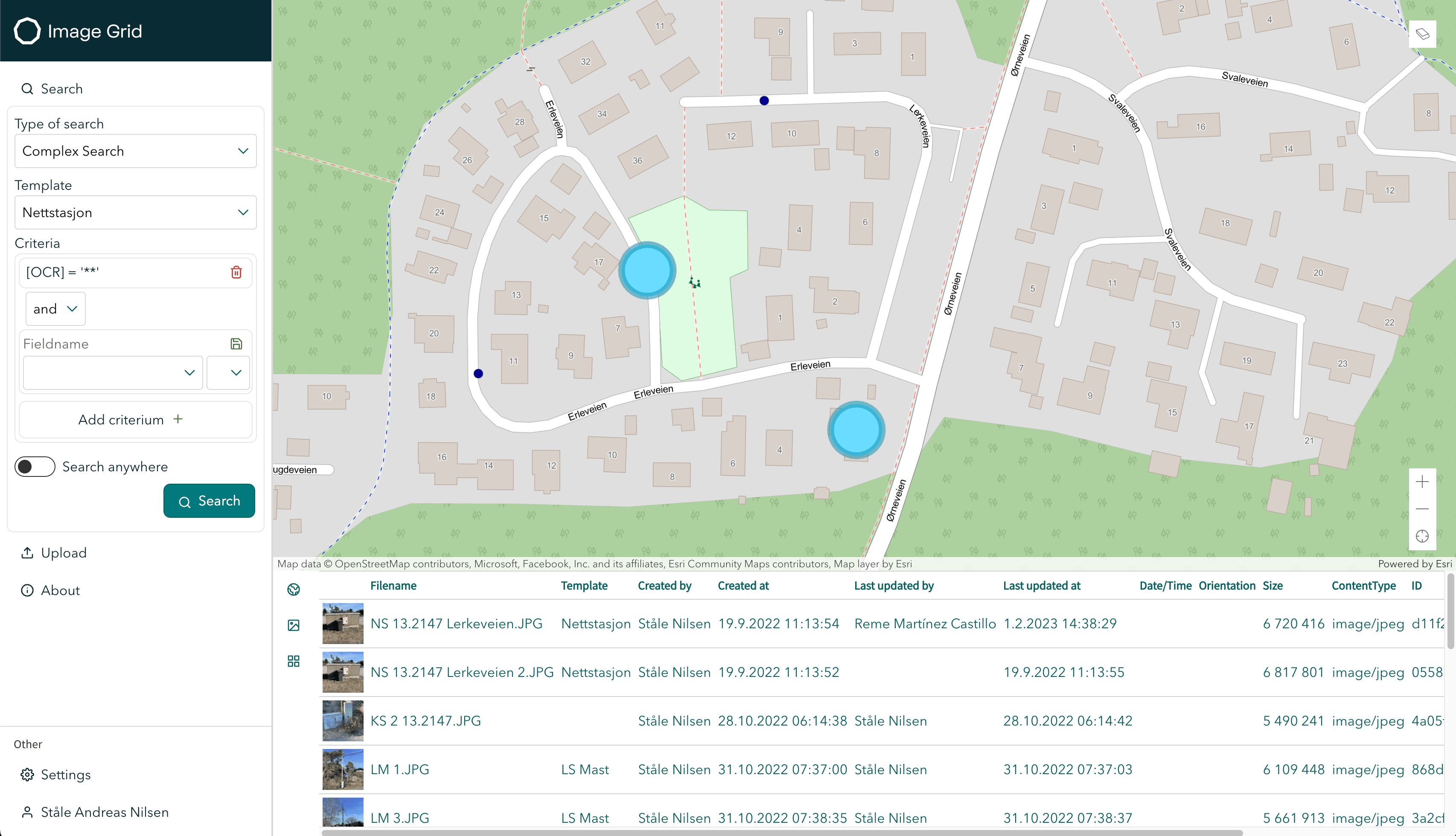
Task: Open thumbnail of KS 2 13.2147.JPG
Action: [x=343, y=720]
